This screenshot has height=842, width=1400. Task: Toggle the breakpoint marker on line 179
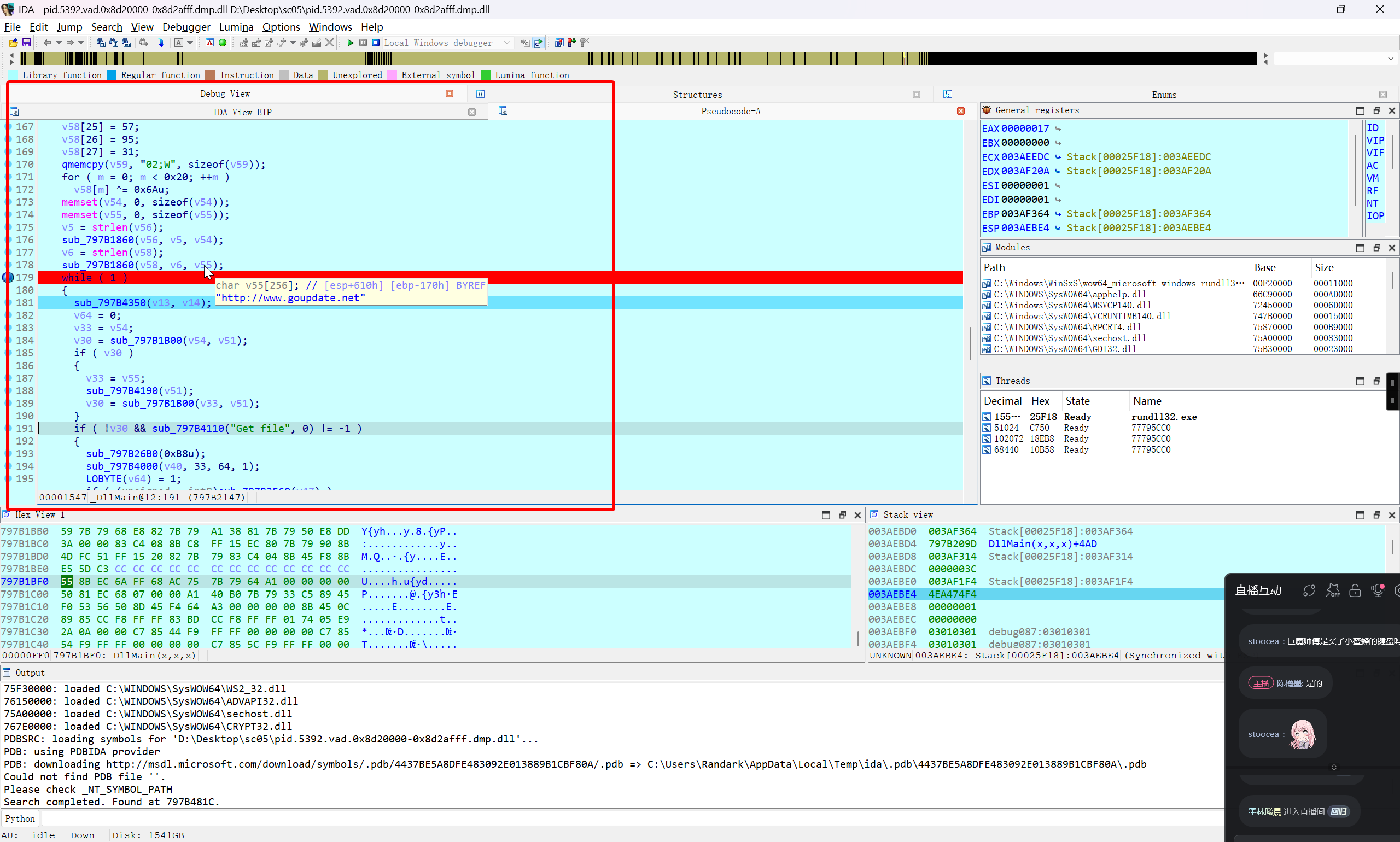tap(8, 277)
